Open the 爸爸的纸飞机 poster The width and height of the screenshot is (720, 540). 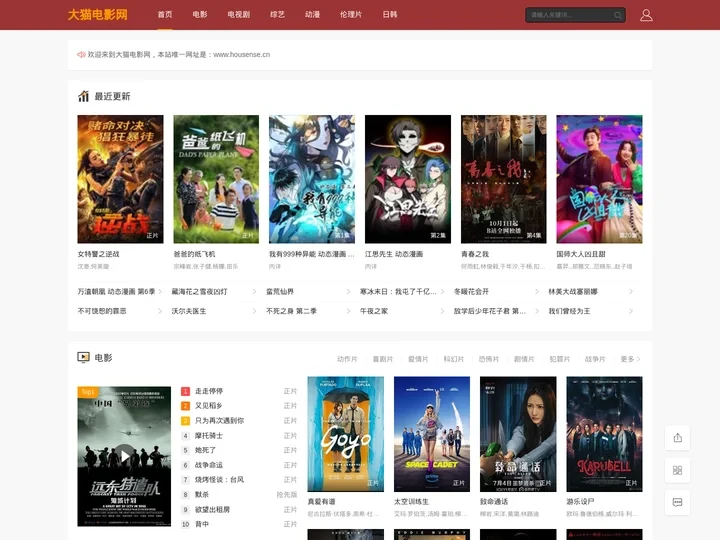216,179
